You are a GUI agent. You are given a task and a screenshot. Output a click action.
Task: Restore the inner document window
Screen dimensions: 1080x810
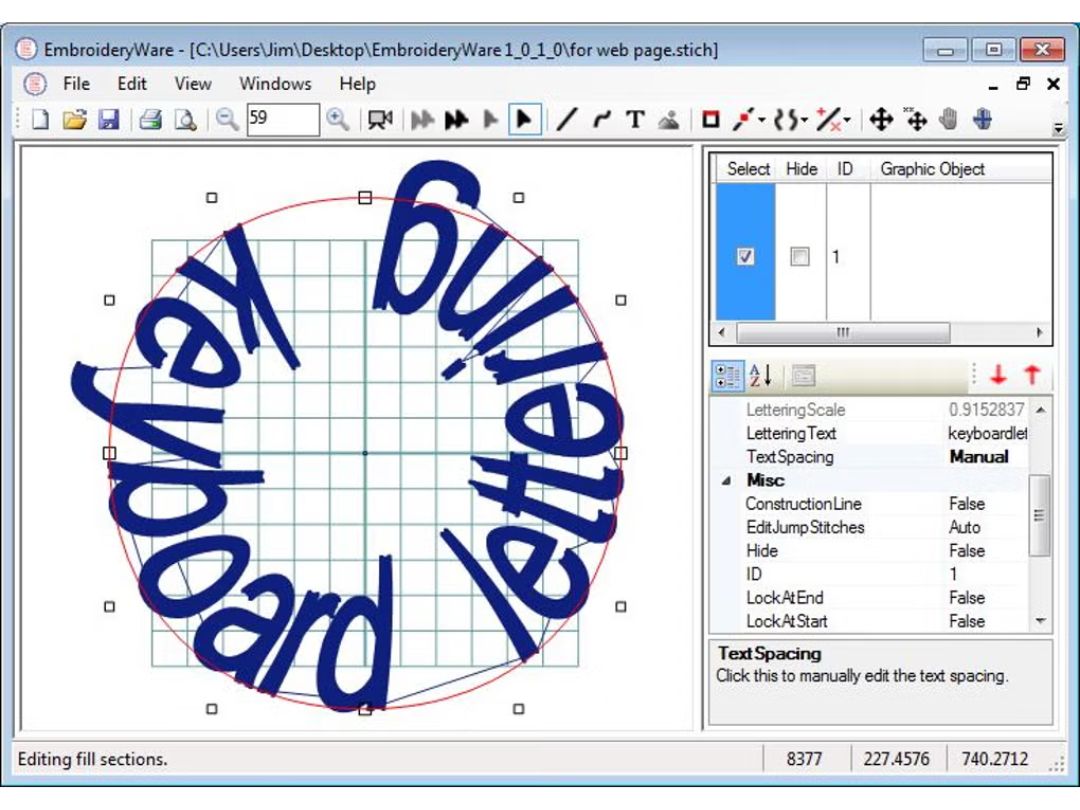1023,84
